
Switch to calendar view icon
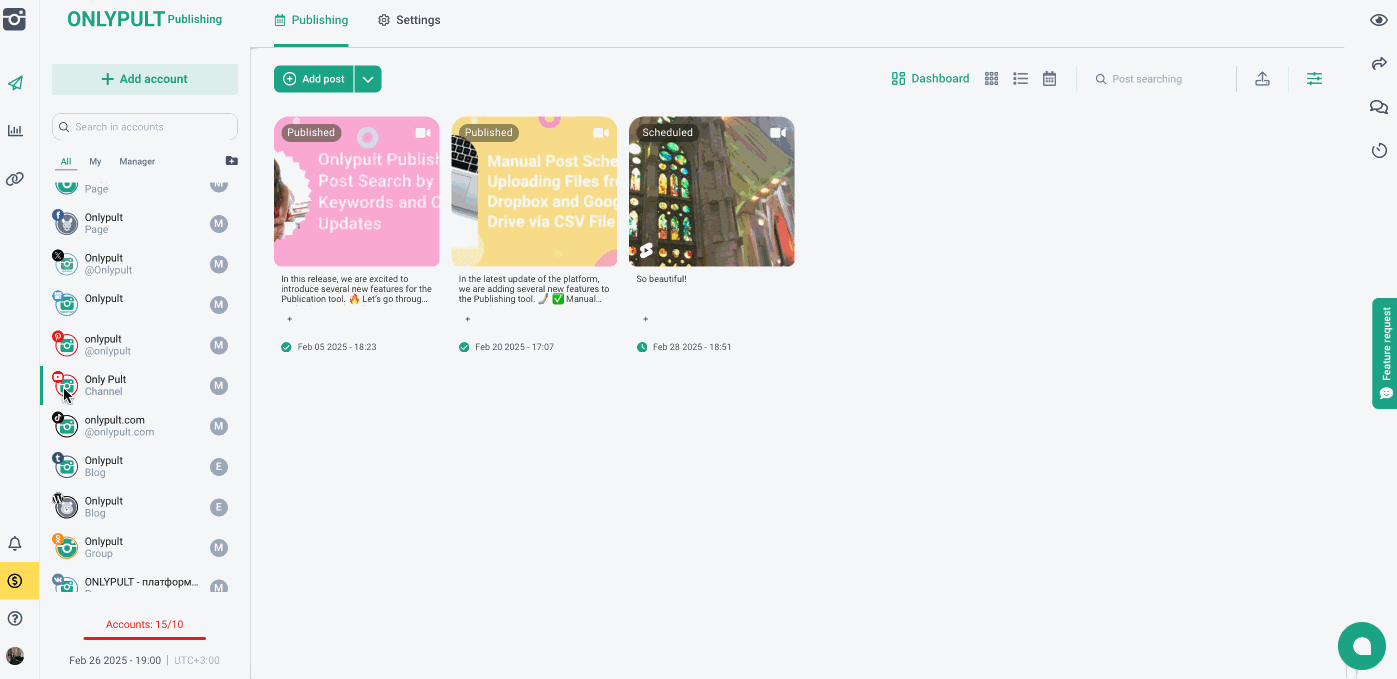1049,79
